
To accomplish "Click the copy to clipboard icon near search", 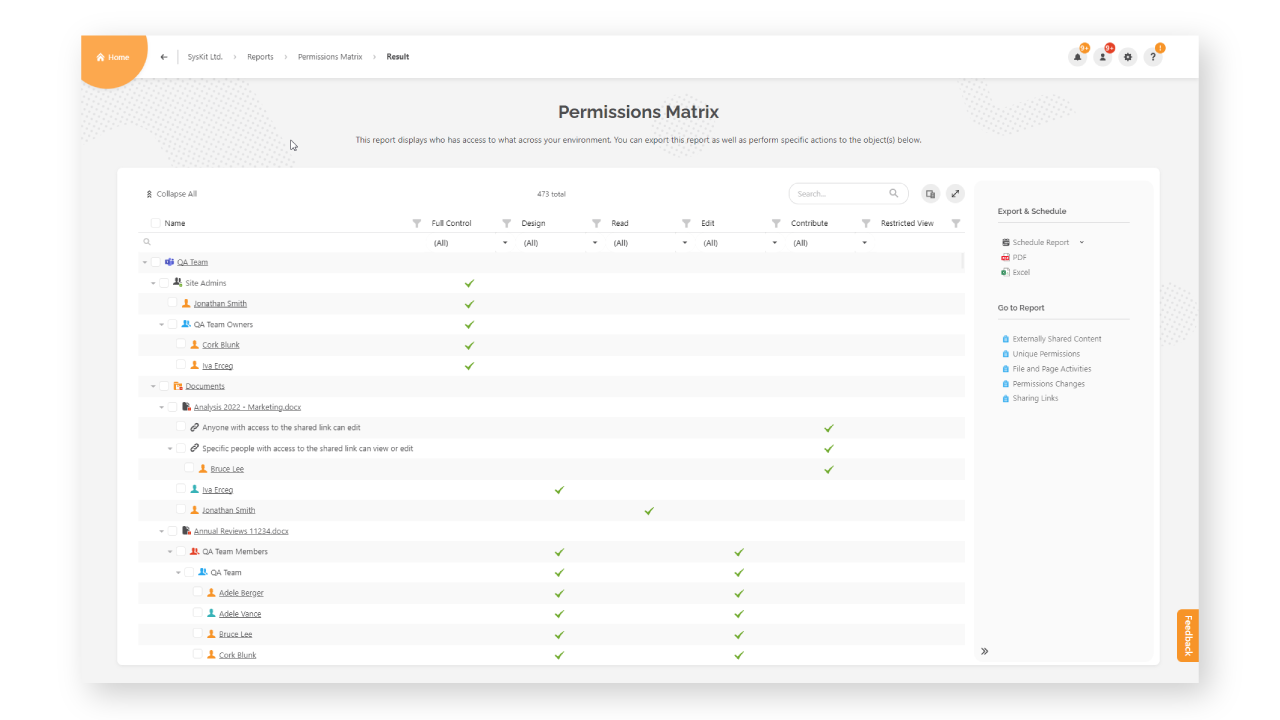I will [x=930, y=193].
